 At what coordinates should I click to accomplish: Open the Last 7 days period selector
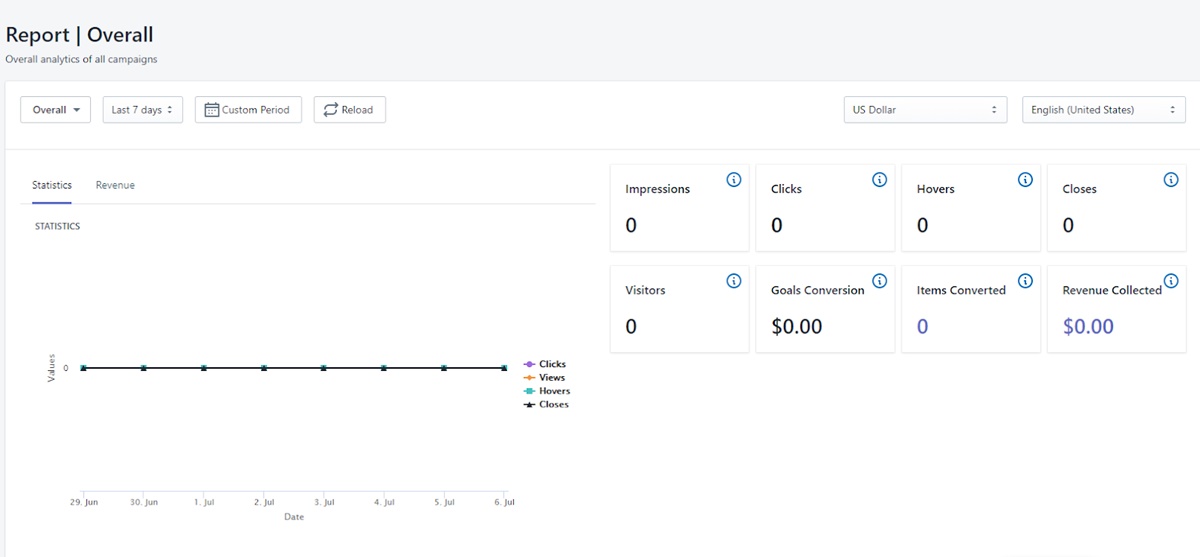142,110
